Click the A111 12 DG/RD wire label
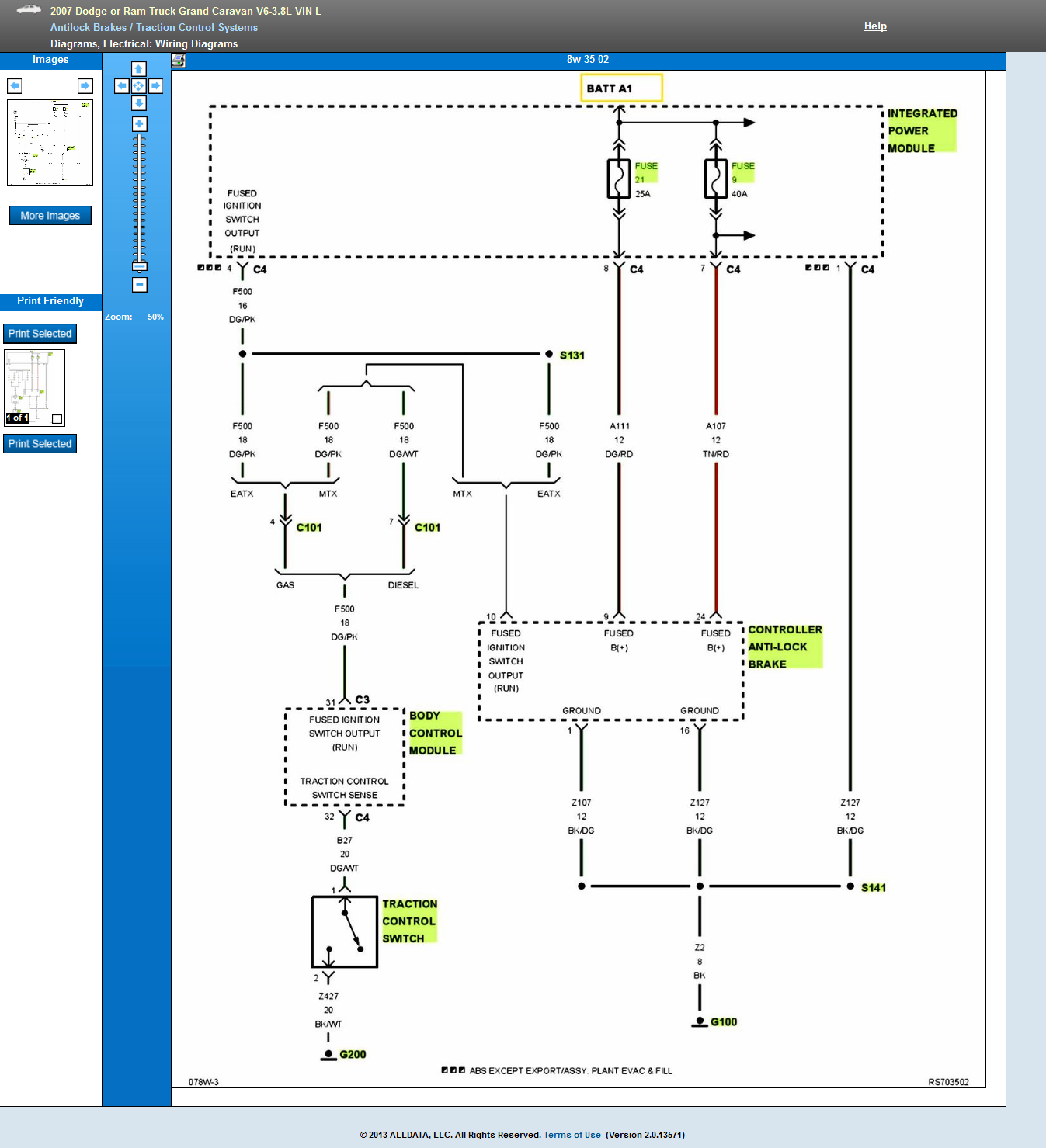The height and width of the screenshot is (1148, 1046). (619, 440)
